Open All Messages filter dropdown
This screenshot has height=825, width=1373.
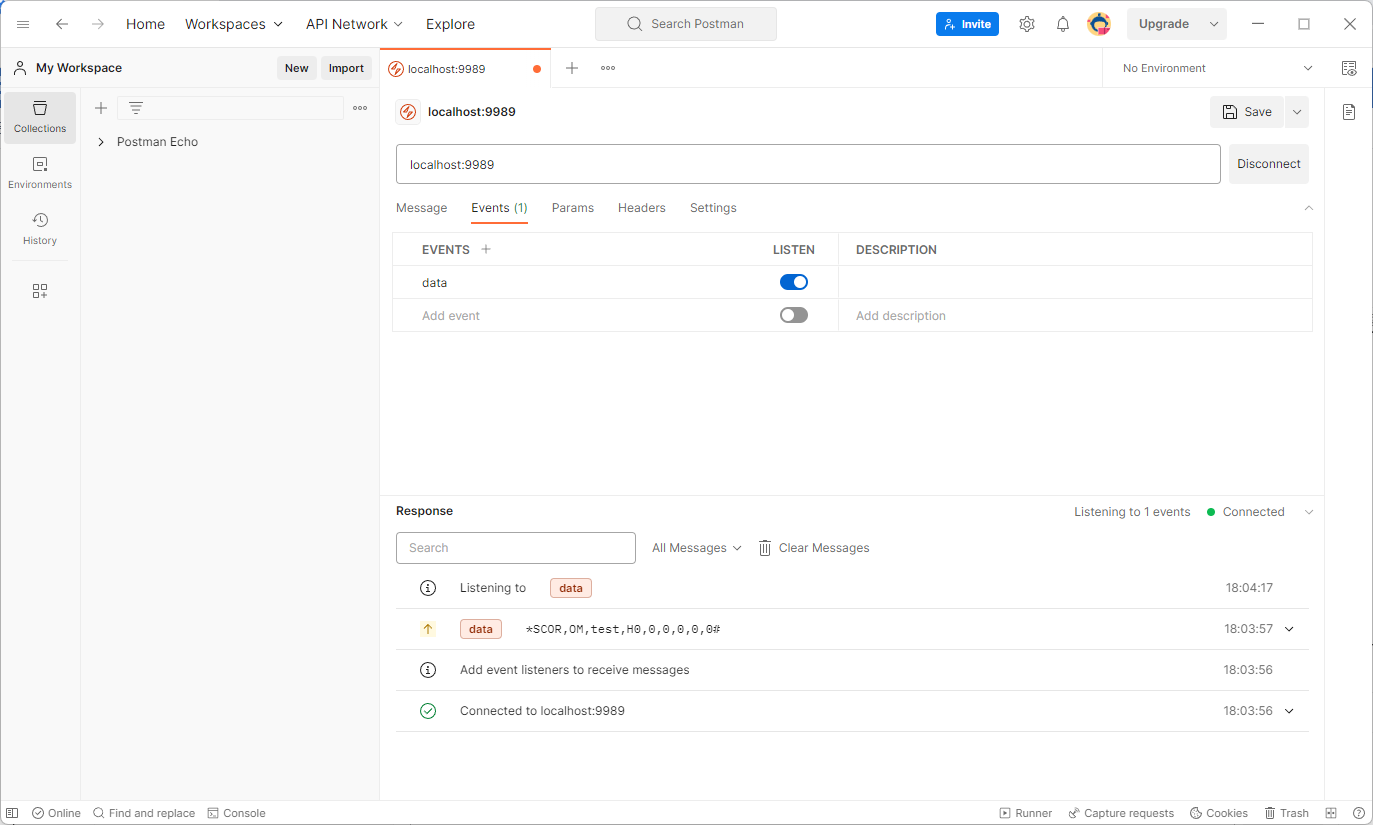(697, 548)
